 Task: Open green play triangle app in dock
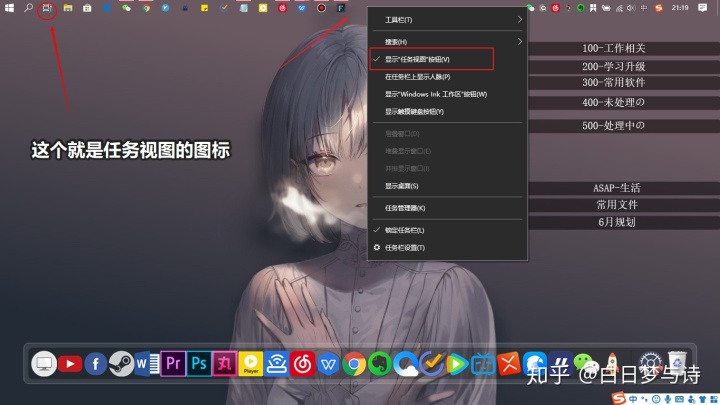pos(457,365)
